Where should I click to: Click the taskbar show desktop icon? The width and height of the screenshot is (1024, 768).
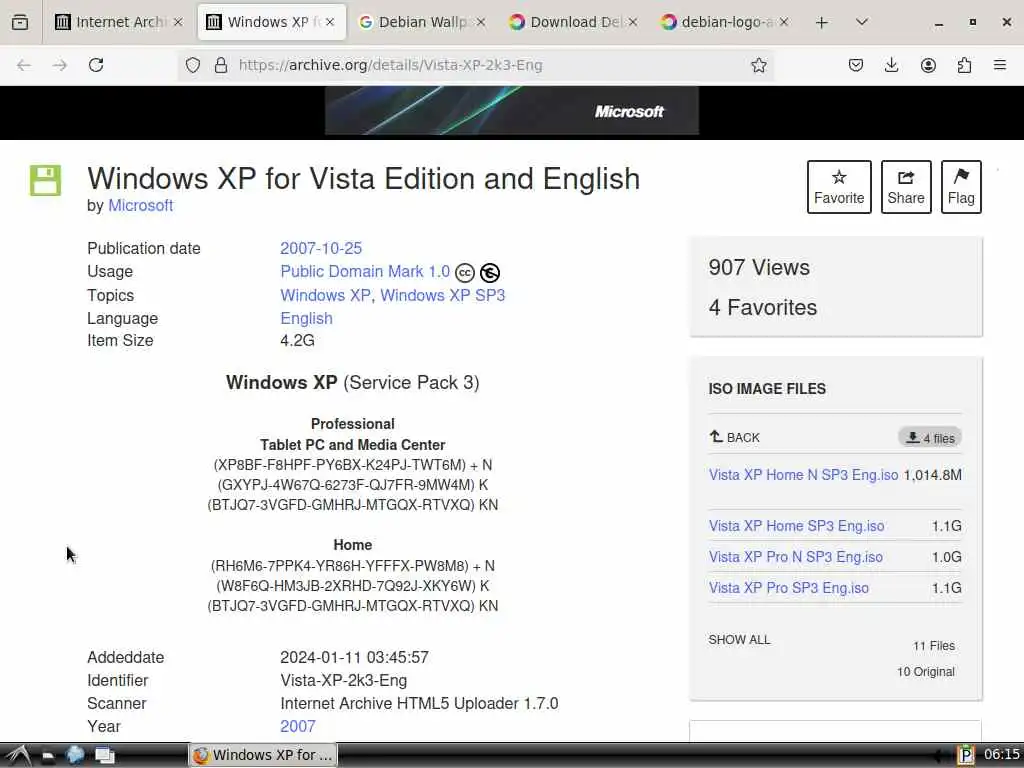tap(104, 756)
